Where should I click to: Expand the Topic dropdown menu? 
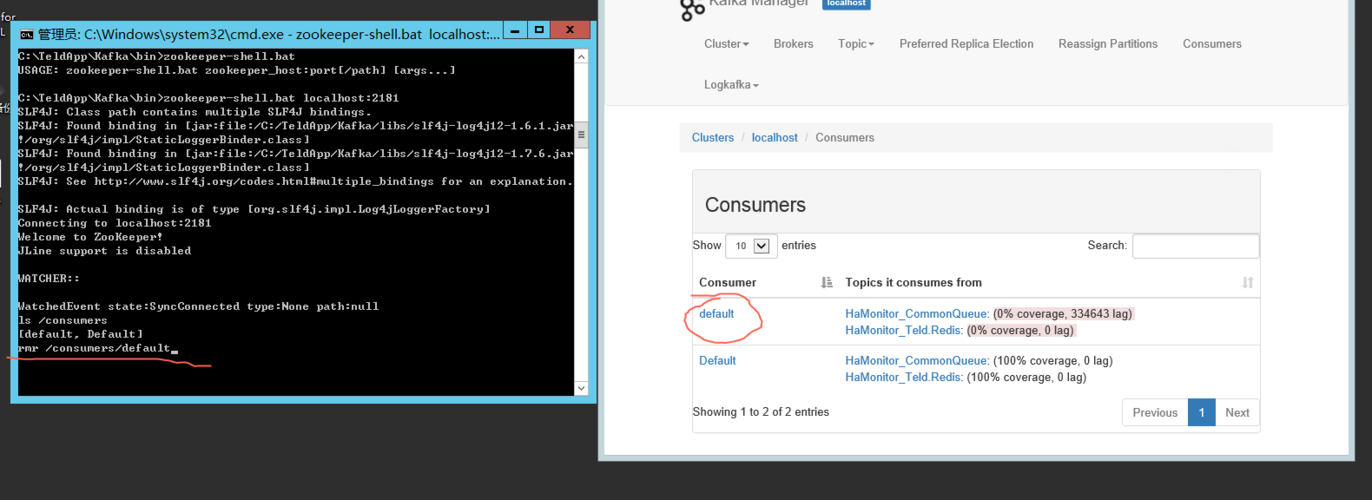[x=856, y=44]
